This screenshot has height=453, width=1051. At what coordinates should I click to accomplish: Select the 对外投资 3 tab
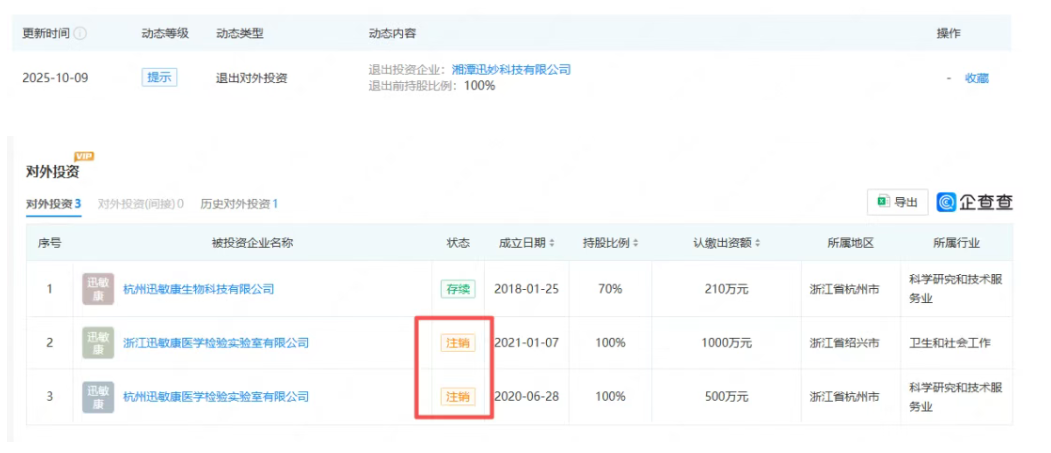tap(53, 204)
